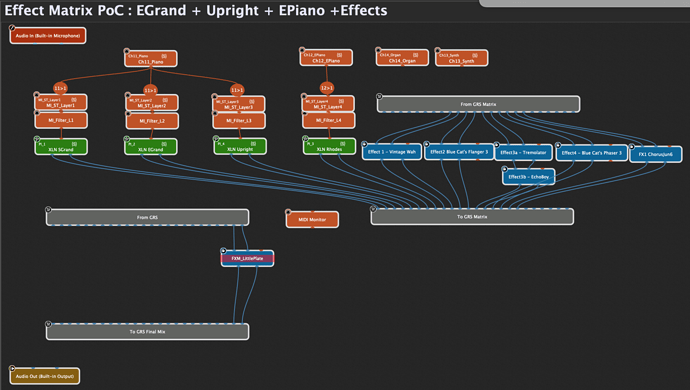690x390 pixels.
Task: Click the corner icon on Effect 1 - Vintage Wah
Action: pos(364,144)
